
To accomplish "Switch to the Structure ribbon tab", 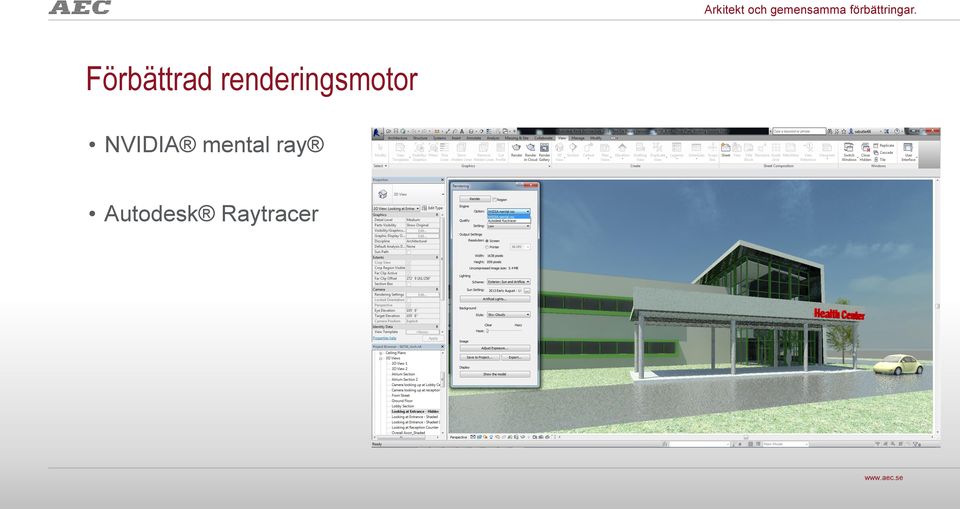I will click(420, 138).
